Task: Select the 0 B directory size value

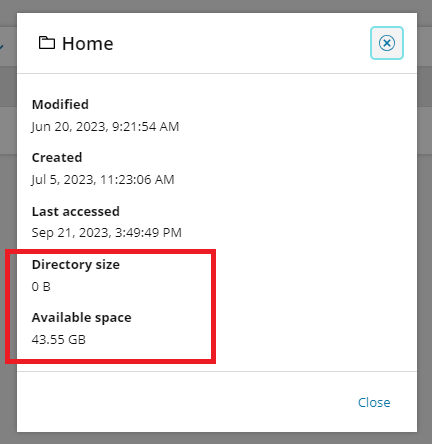Action: coord(41,287)
